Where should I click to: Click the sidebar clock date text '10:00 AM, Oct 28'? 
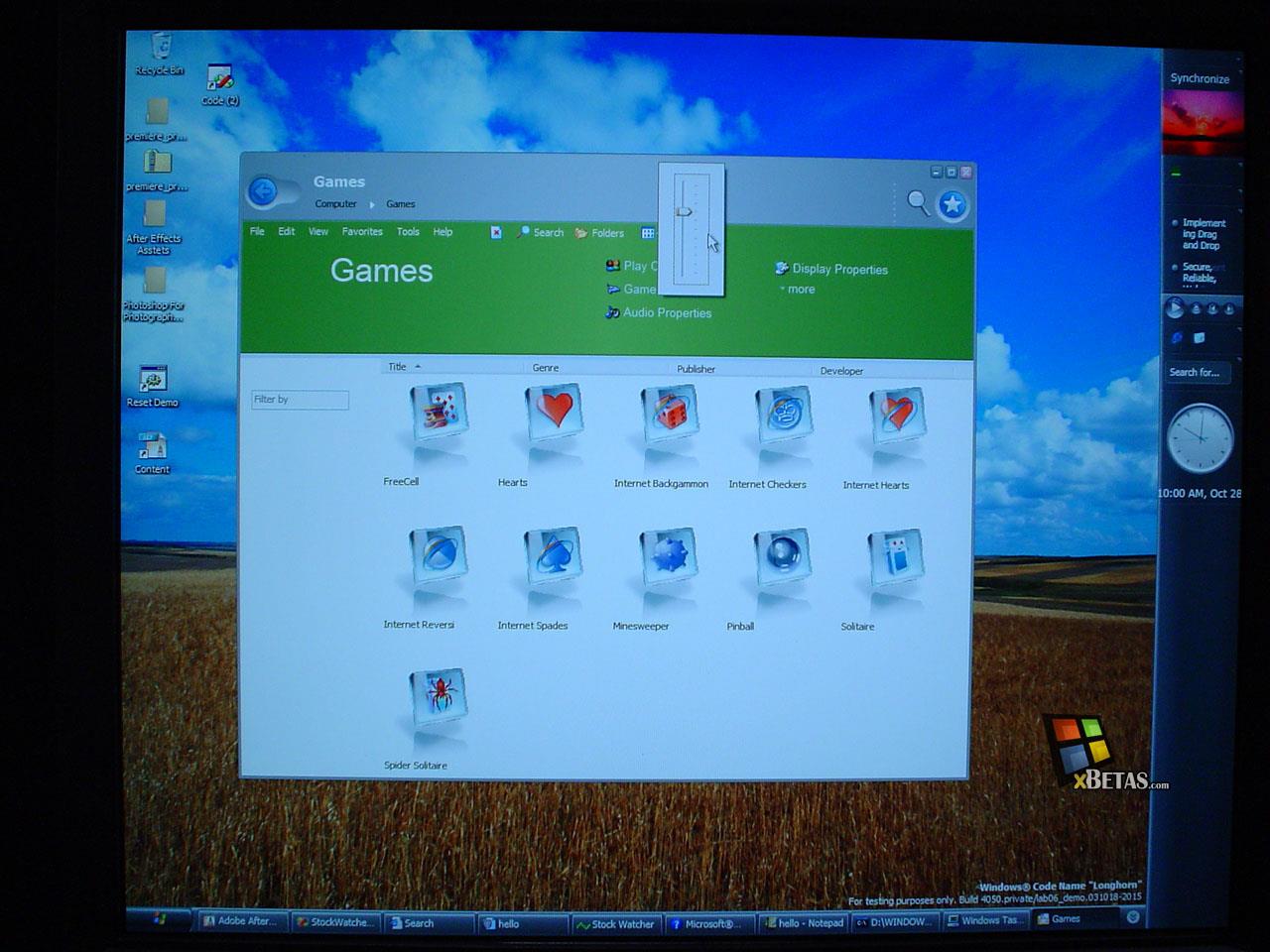point(1200,493)
